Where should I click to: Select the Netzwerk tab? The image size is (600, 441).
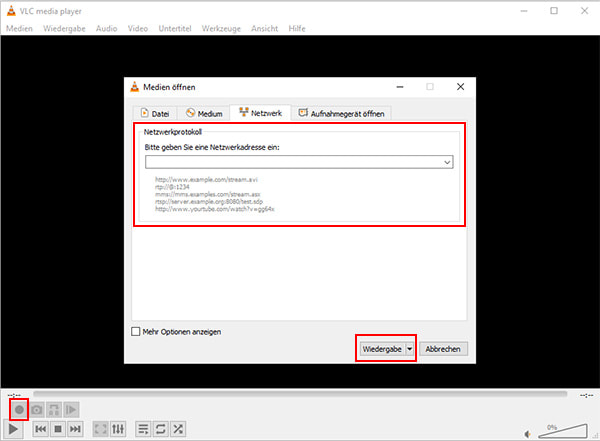[260, 113]
